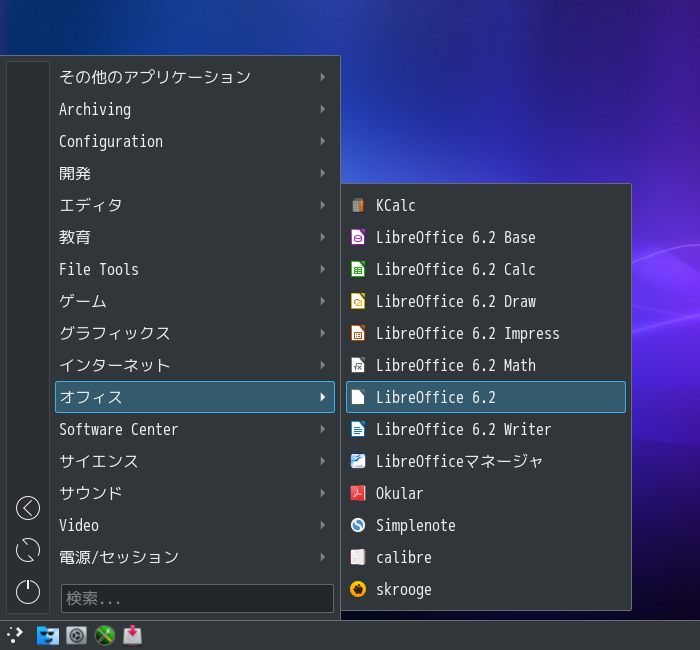This screenshot has width=700, height=650.
Task: Open the サイエンス menu category
Action: click(195, 461)
